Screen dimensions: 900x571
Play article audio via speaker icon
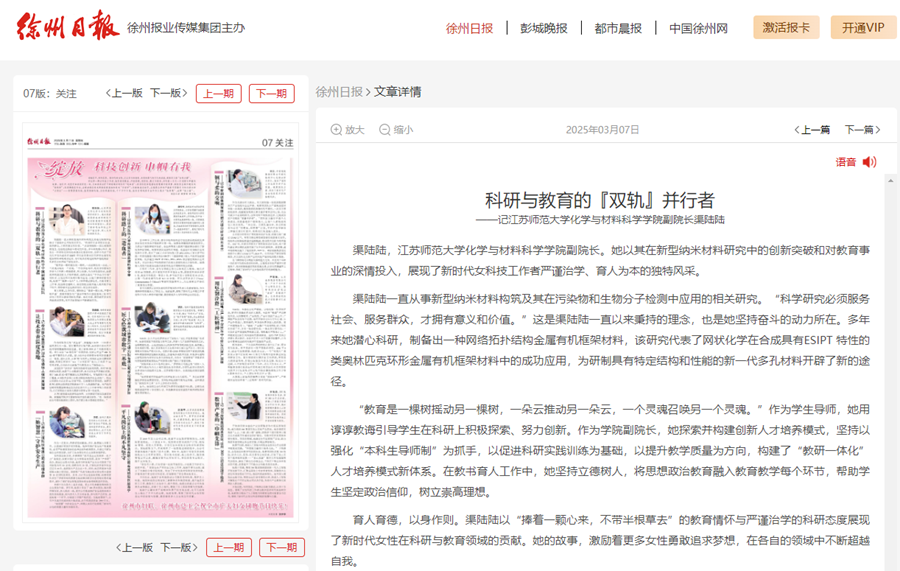pos(869,162)
